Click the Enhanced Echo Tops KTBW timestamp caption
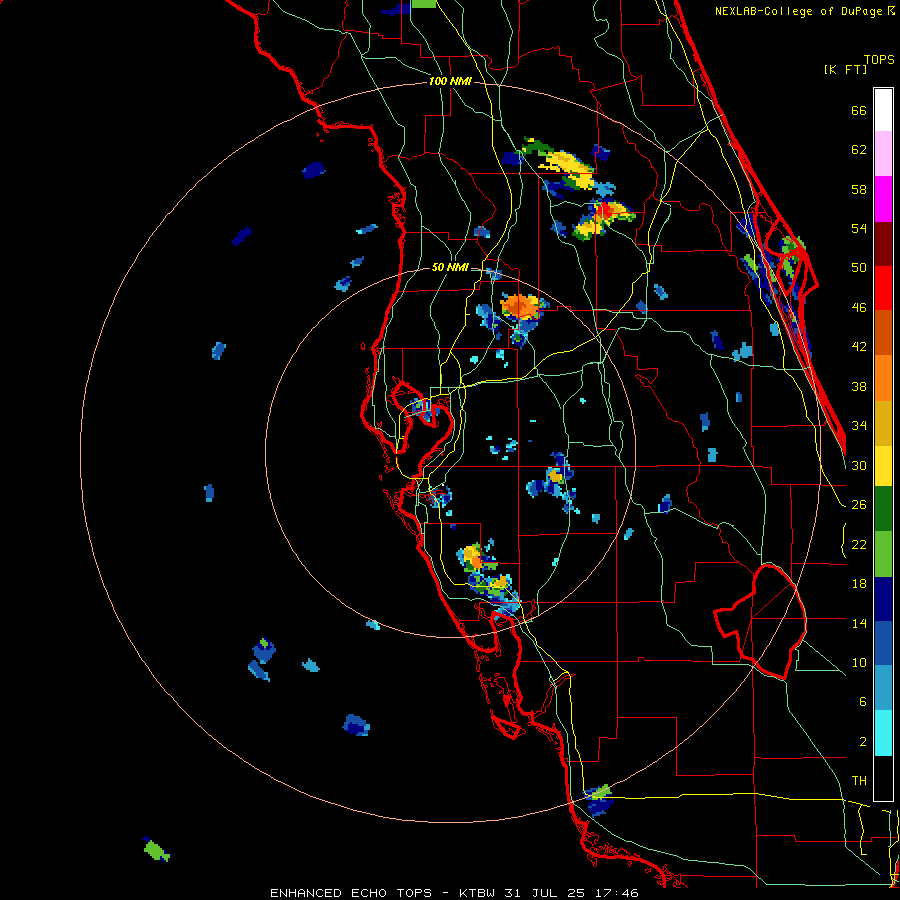Screen dimensions: 900x900 click(x=454, y=893)
